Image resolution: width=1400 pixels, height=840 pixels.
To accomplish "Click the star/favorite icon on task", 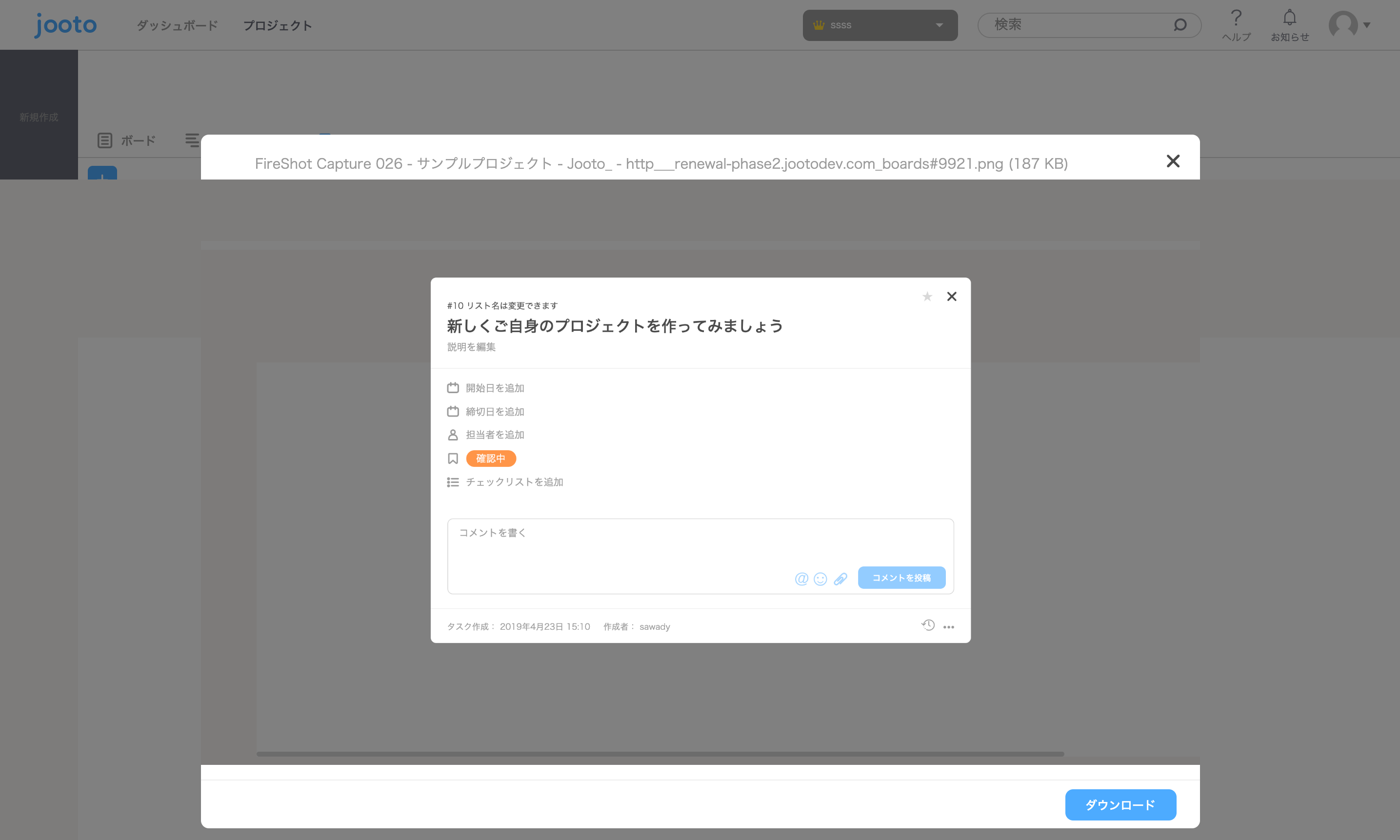I will (927, 296).
